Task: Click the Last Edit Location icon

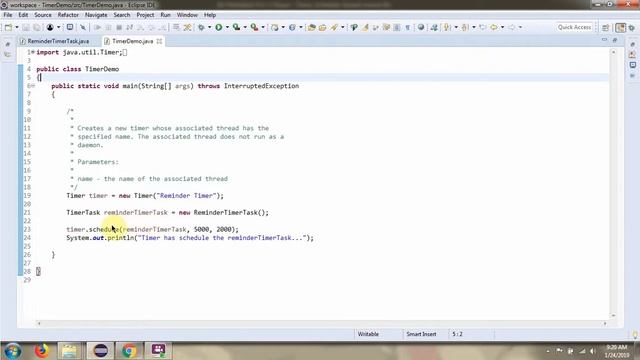Action: tap(482, 27)
